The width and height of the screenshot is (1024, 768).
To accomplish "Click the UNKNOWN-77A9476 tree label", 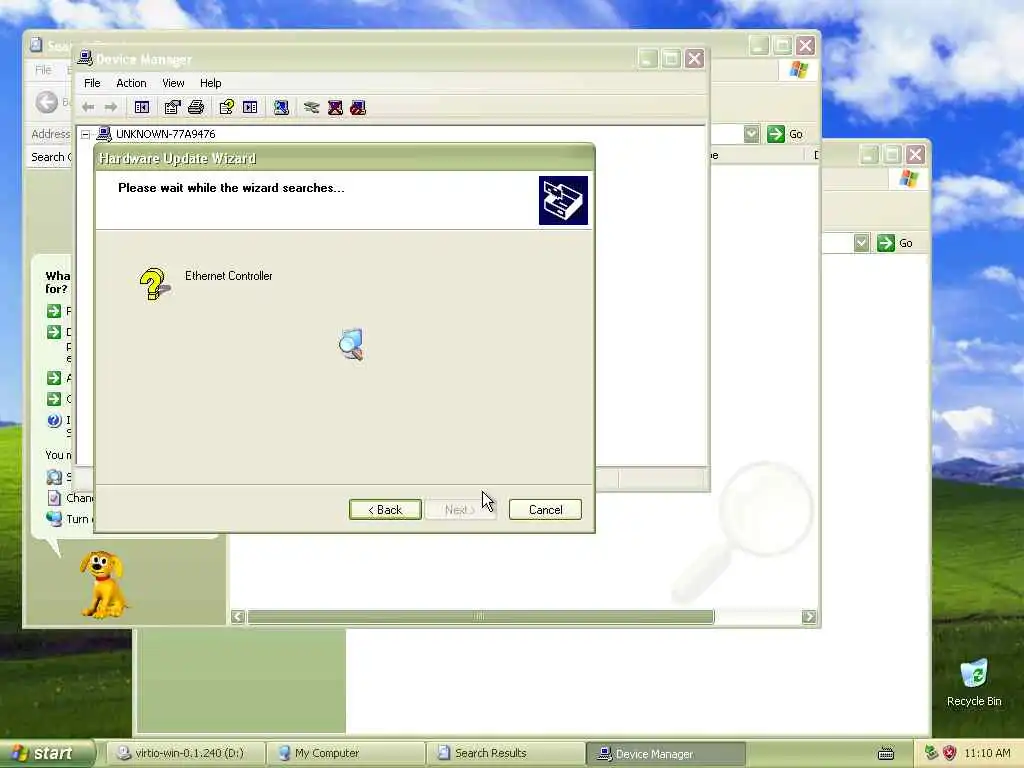I will click(x=165, y=134).
